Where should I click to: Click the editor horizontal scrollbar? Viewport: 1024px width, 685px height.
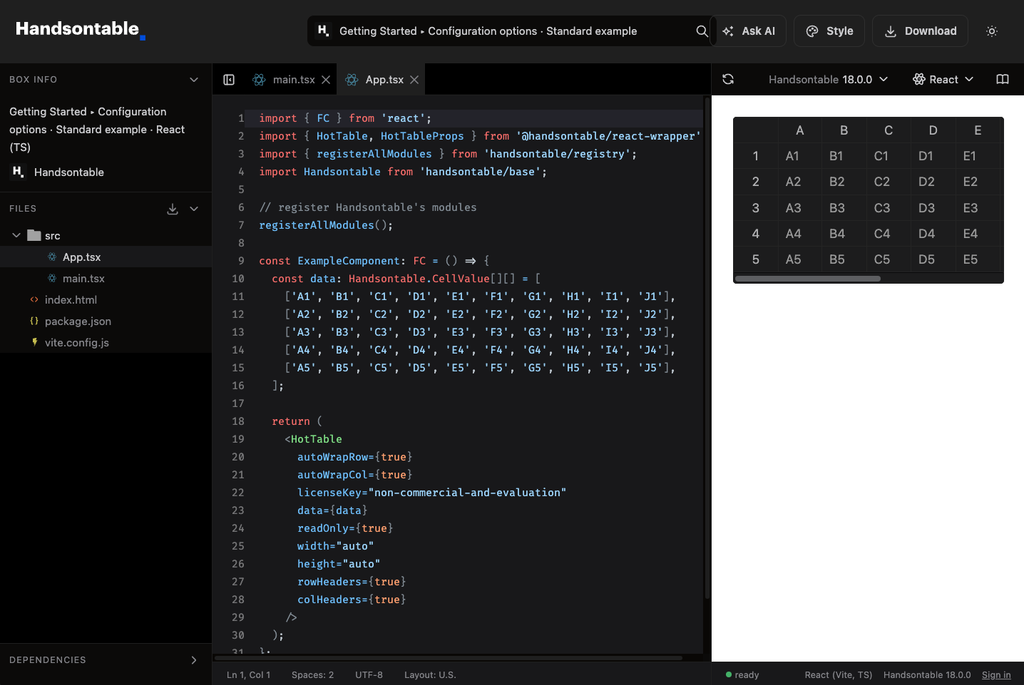click(x=449, y=658)
